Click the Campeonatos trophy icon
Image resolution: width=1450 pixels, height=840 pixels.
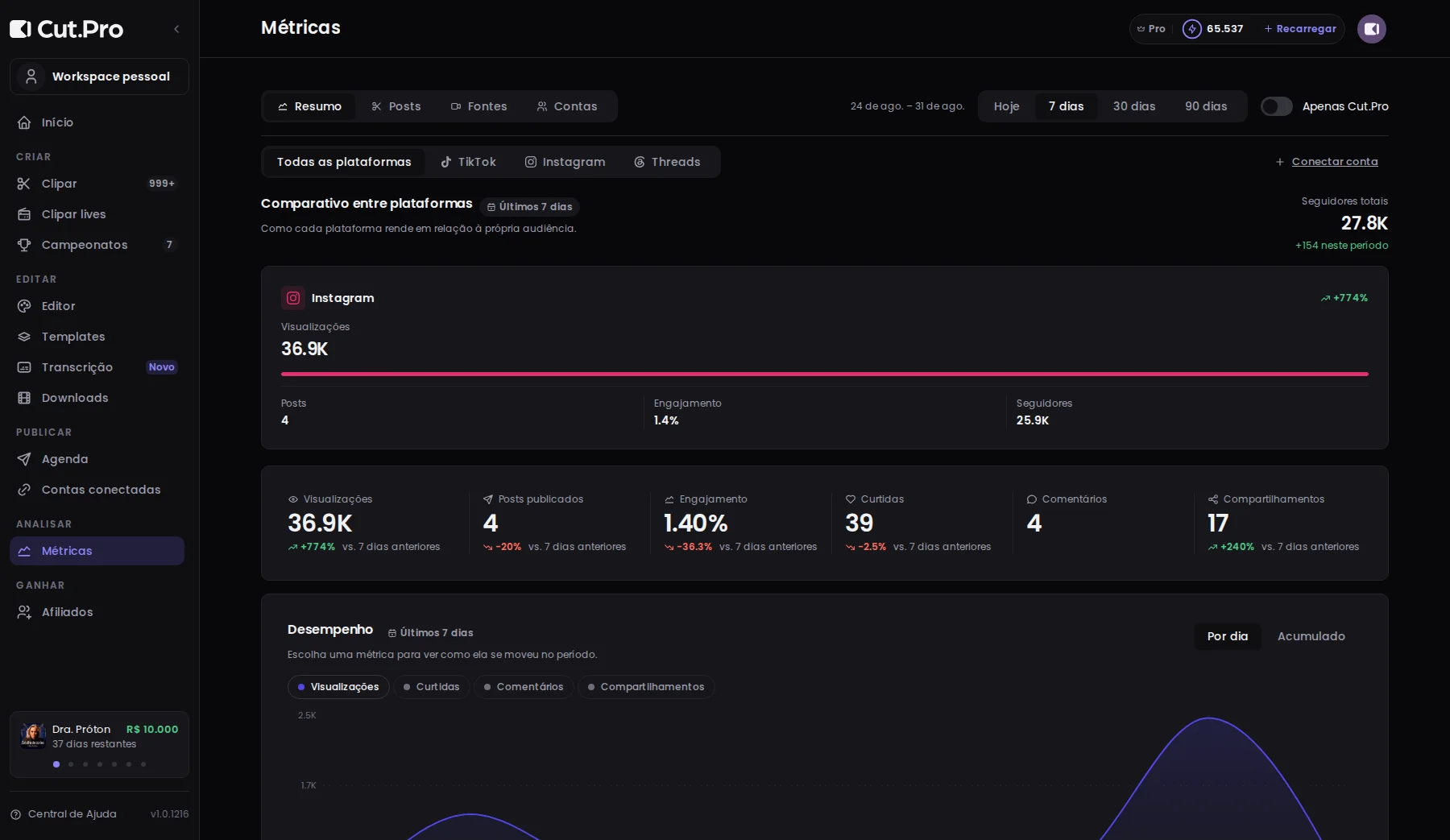point(24,245)
